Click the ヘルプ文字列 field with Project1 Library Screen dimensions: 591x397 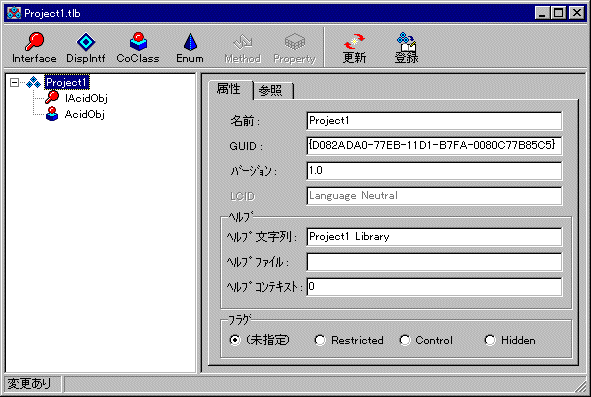point(434,237)
